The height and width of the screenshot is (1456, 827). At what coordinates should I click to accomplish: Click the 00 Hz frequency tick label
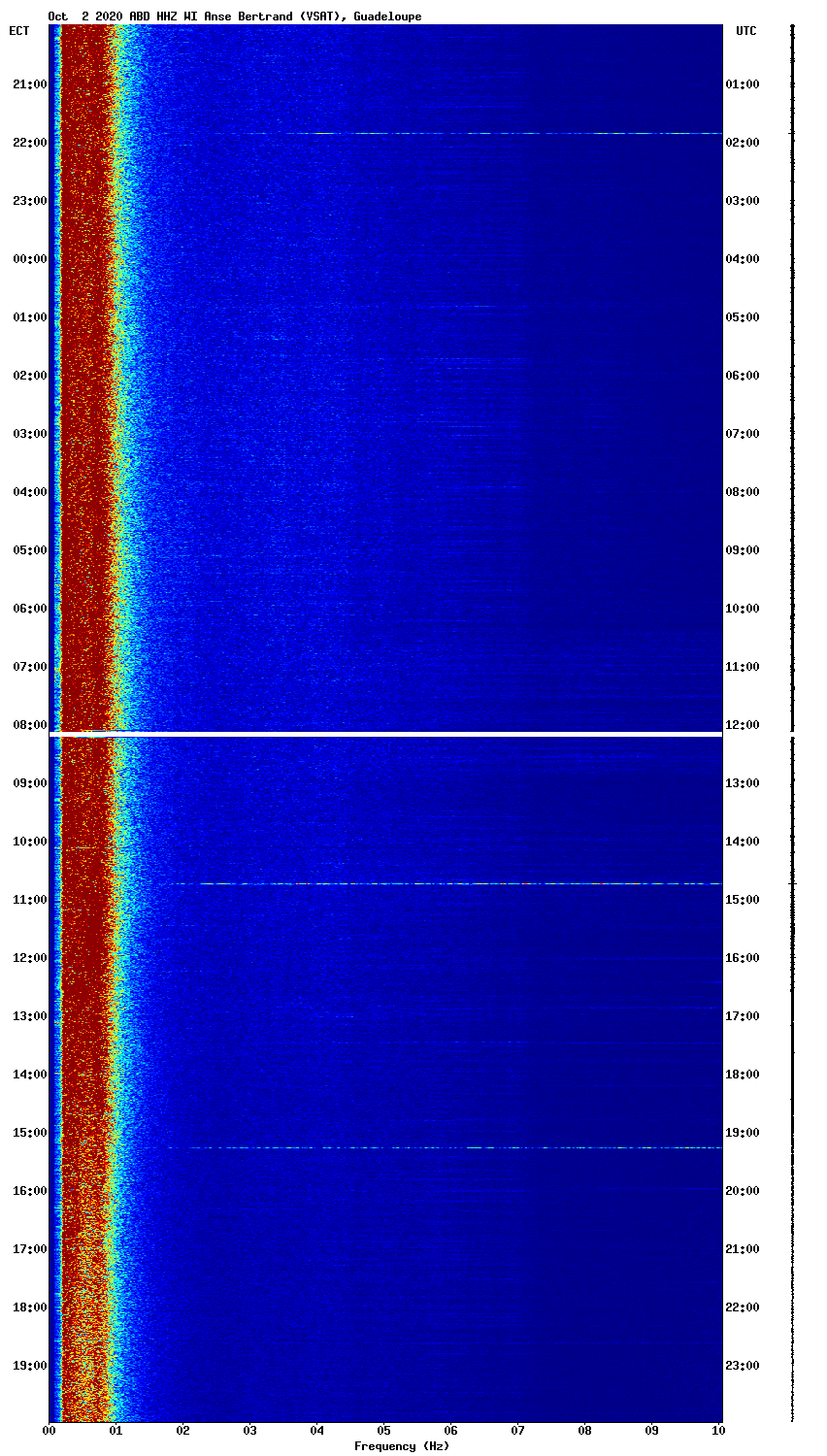click(x=50, y=1431)
